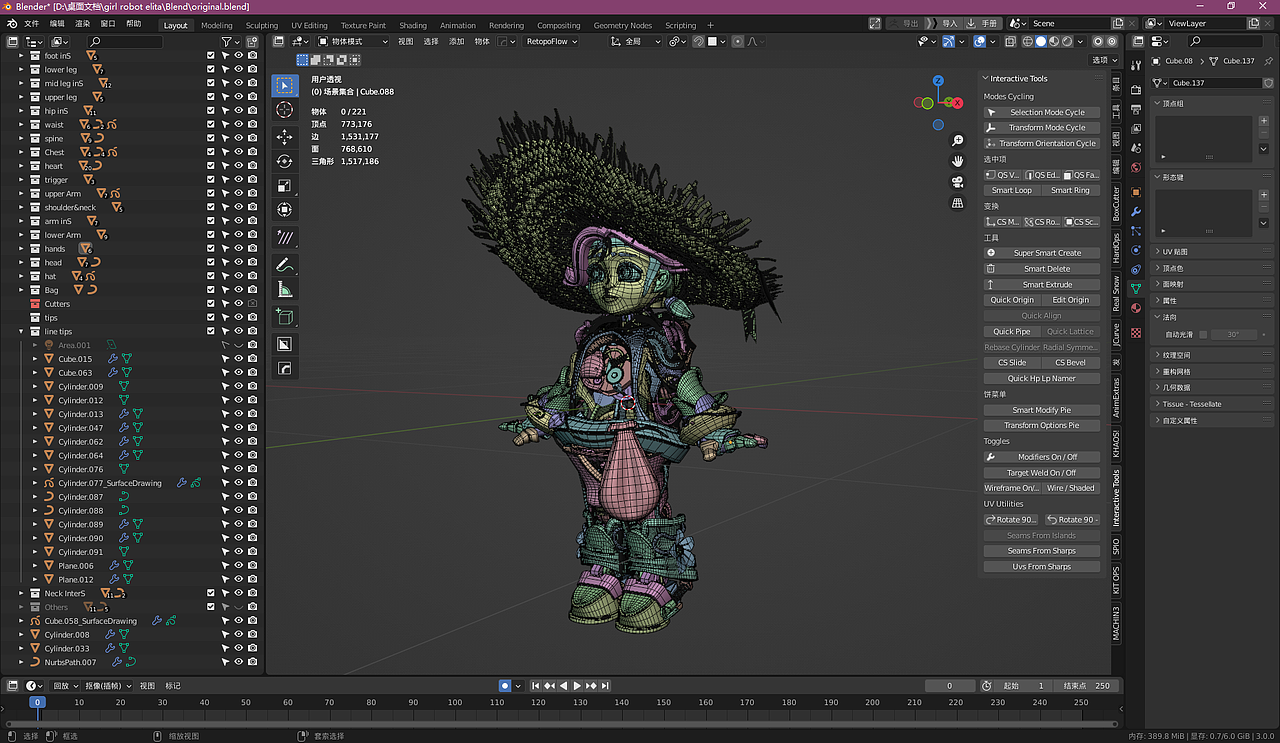Viewport: 1280px width, 743px height.
Task: Collapse the line tips collection
Action: click(x=21, y=331)
